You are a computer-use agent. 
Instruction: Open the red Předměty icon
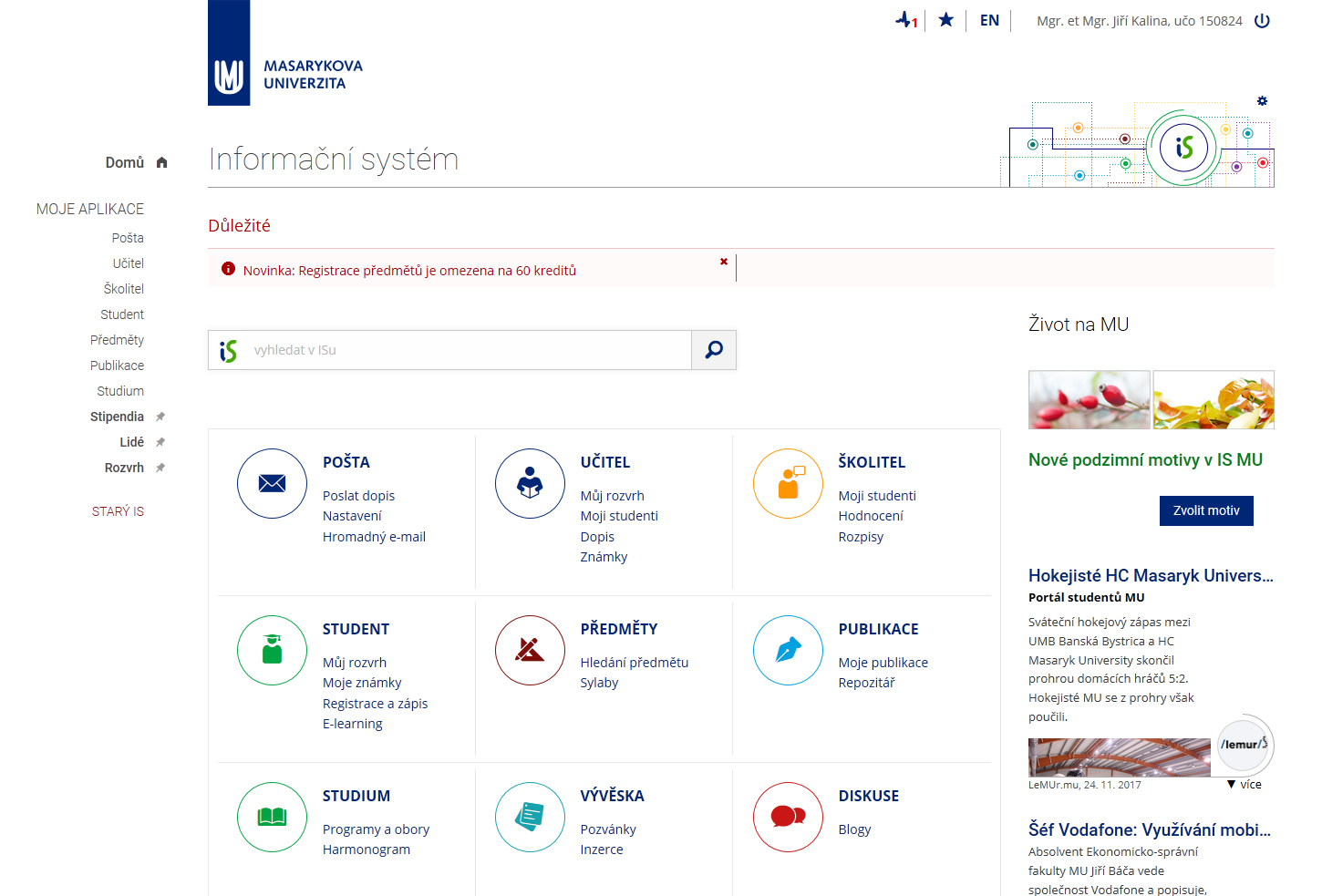(530, 650)
